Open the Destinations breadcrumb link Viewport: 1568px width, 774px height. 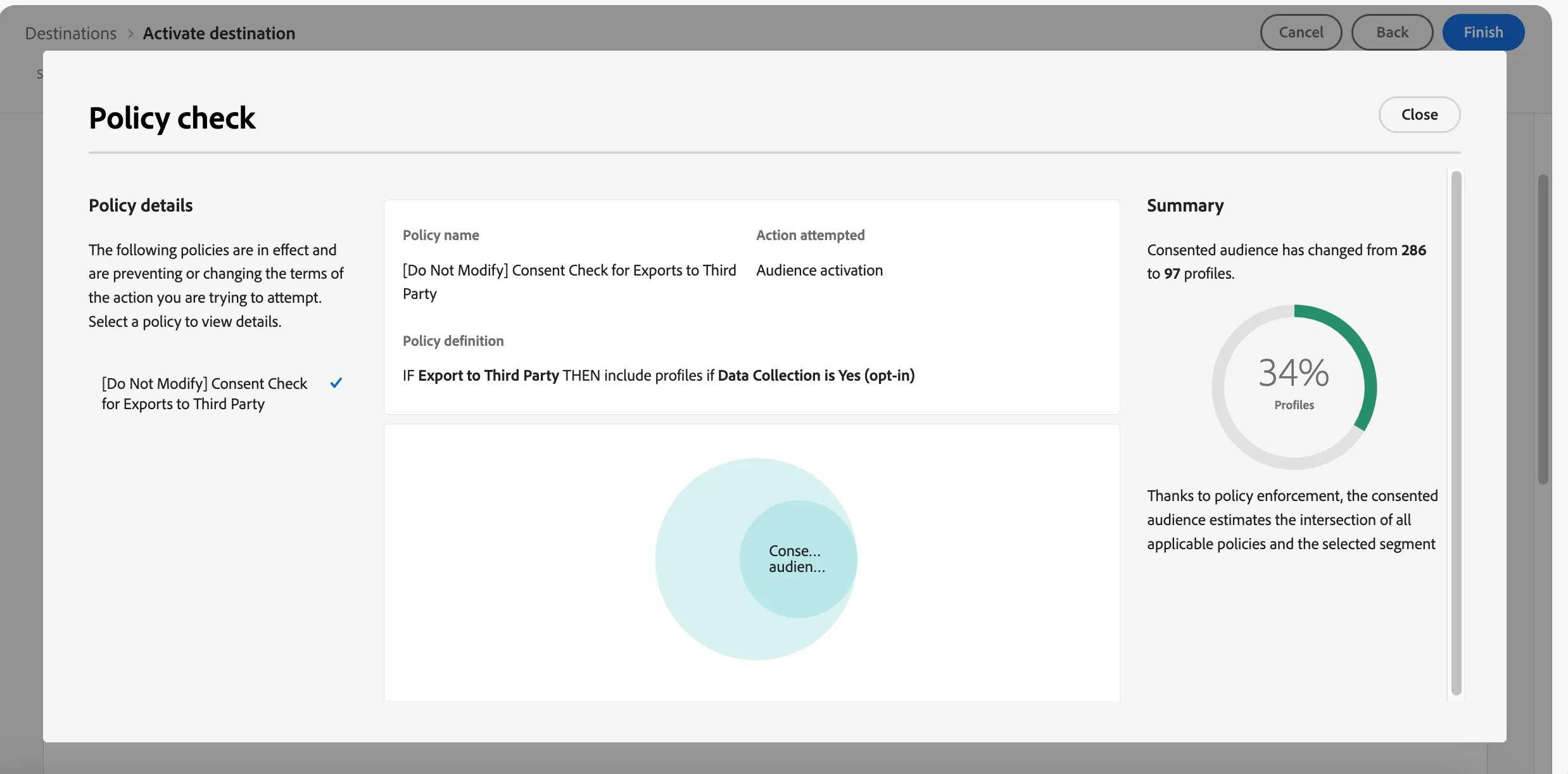pyautogui.click(x=71, y=33)
